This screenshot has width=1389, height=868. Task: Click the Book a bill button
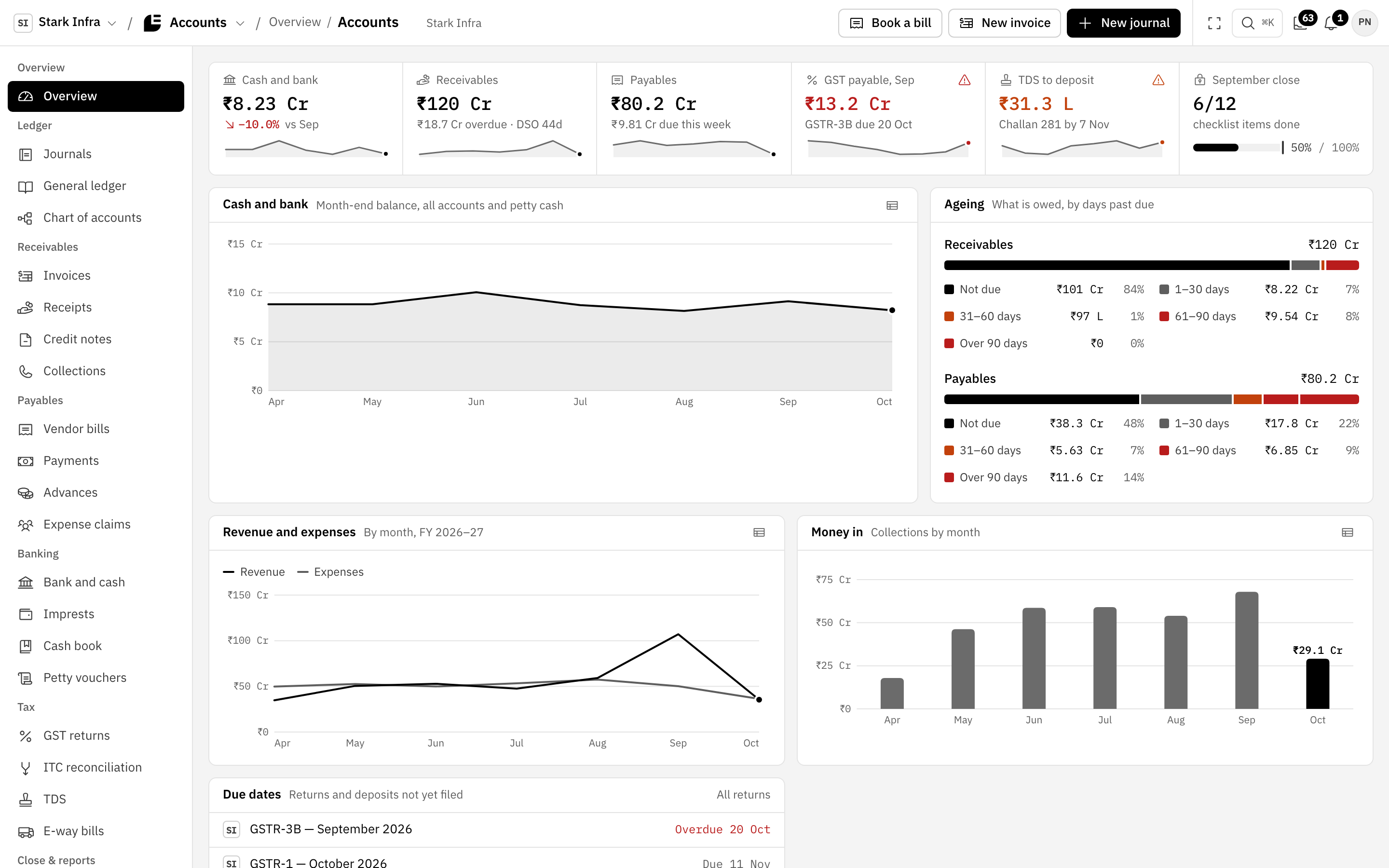click(x=890, y=23)
